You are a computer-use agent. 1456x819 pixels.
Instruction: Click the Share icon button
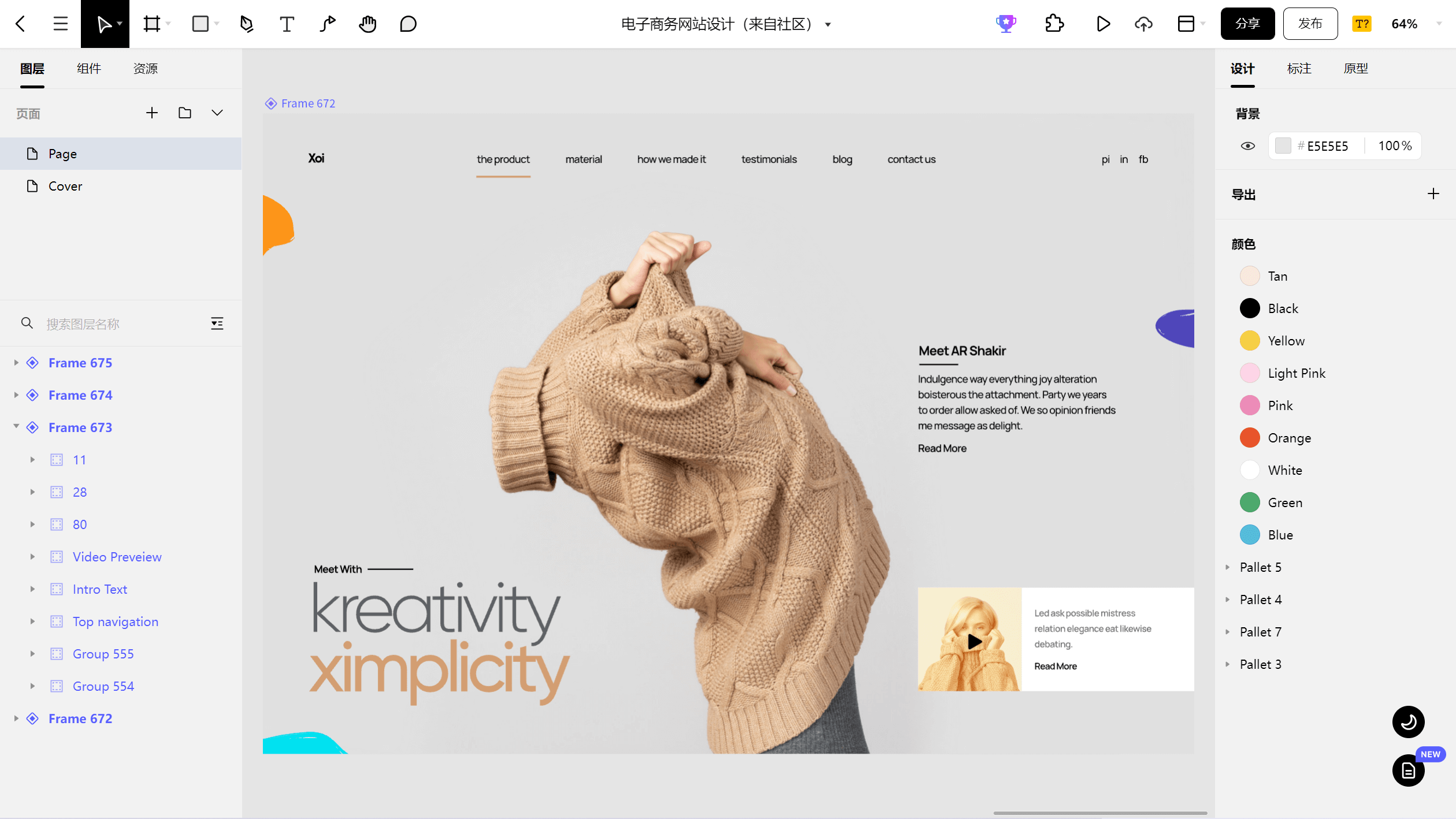point(1247,23)
